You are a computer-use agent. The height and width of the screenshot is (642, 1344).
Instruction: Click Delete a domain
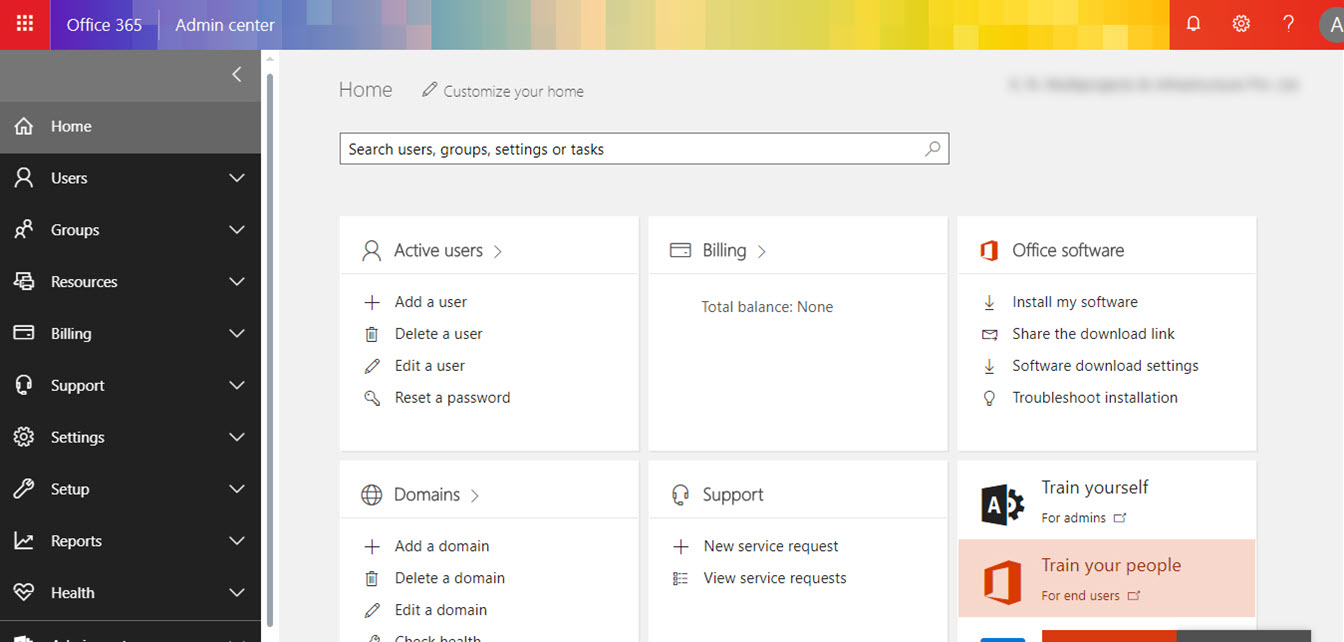449,578
